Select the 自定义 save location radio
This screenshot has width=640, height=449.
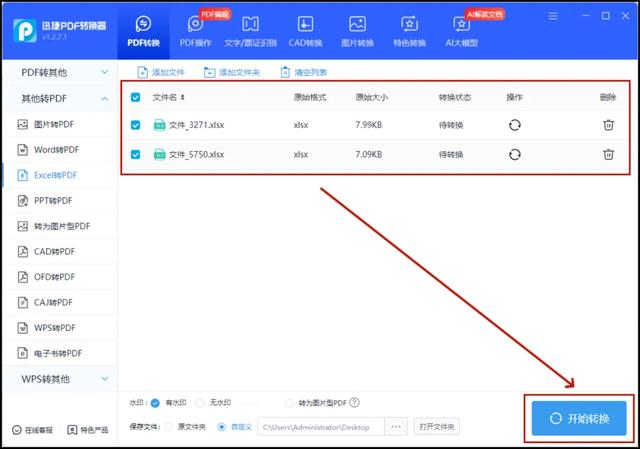pos(222,427)
